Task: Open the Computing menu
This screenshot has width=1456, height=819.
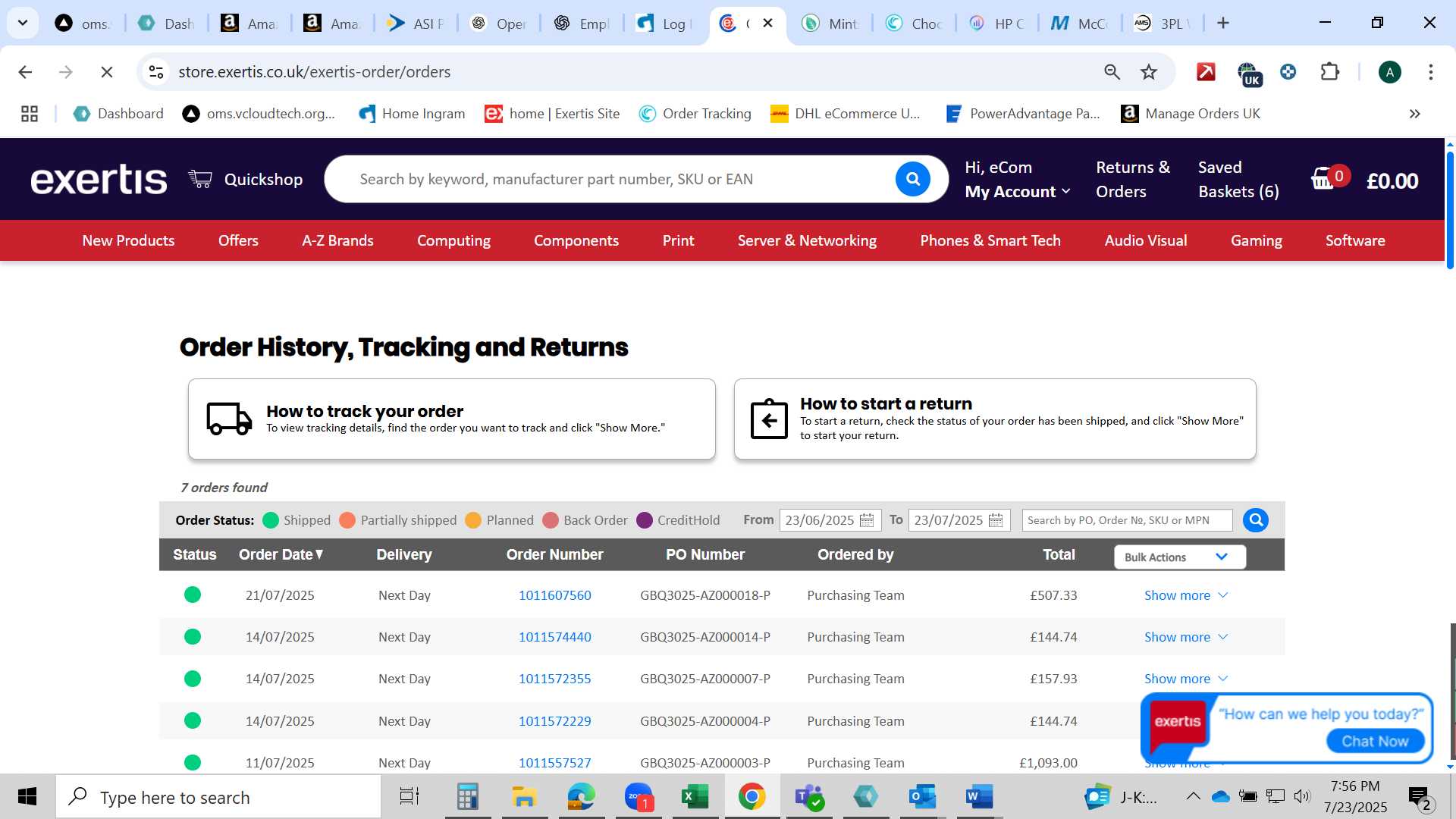Action: [x=453, y=240]
